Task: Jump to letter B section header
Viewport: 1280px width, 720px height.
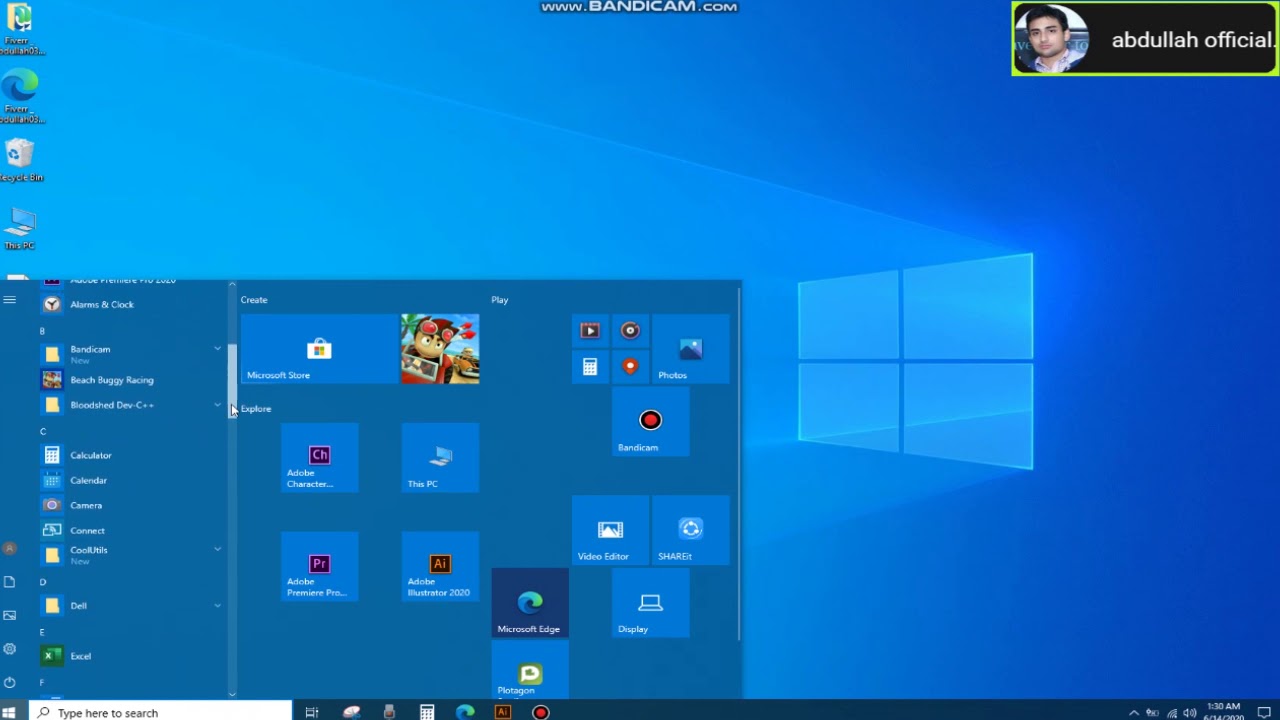Action: [x=42, y=331]
